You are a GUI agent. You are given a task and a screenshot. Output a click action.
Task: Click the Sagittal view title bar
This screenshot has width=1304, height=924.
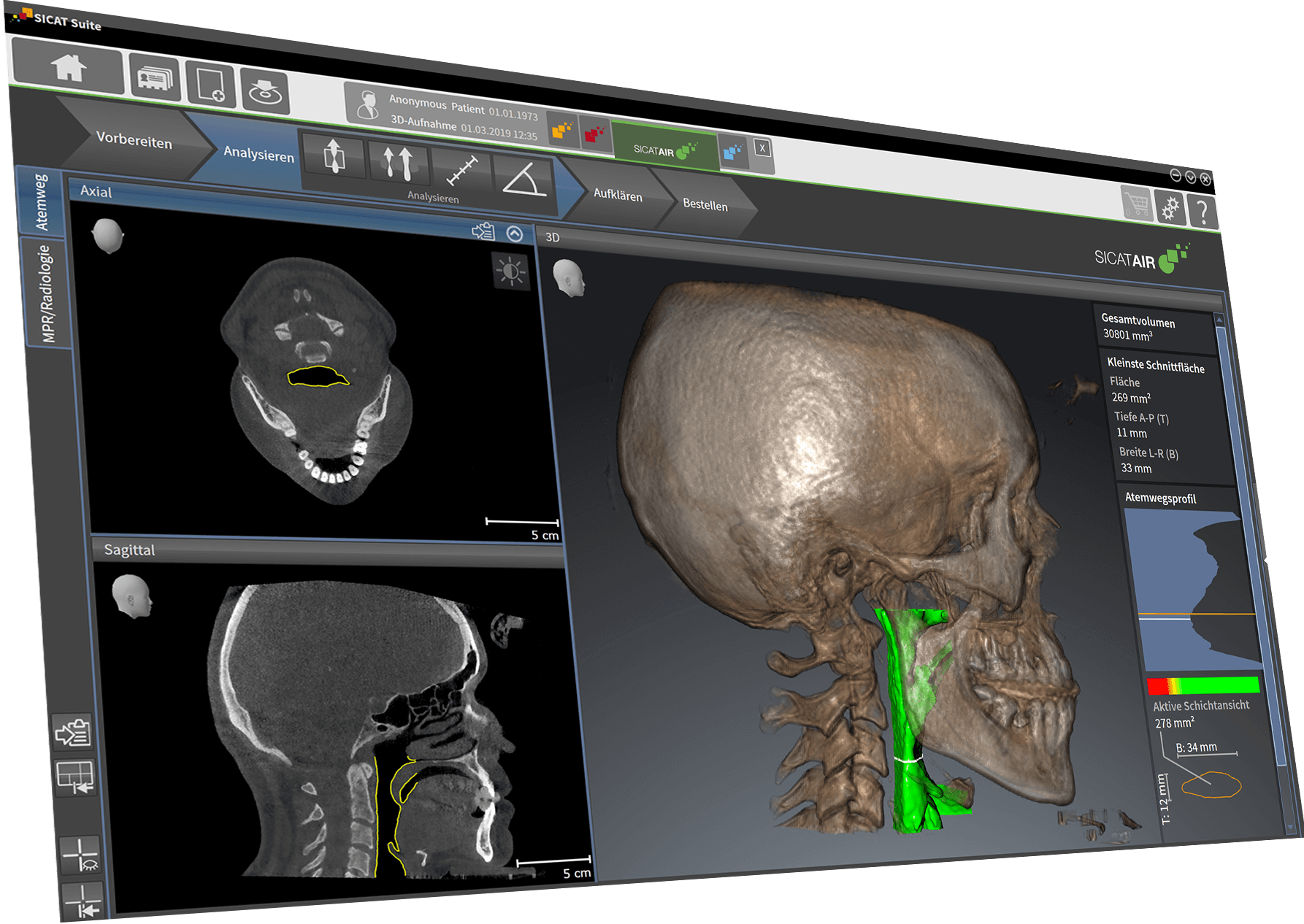(x=327, y=553)
